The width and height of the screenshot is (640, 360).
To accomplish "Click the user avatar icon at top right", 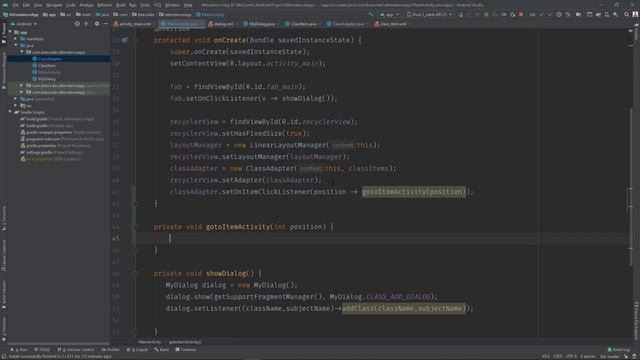I will (635, 14).
